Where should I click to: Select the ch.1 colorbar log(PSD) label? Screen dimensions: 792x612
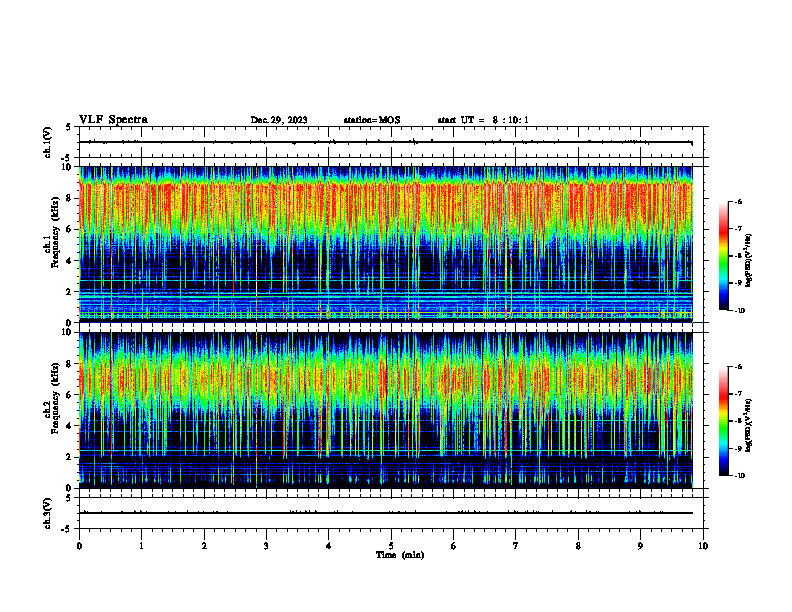749,261
